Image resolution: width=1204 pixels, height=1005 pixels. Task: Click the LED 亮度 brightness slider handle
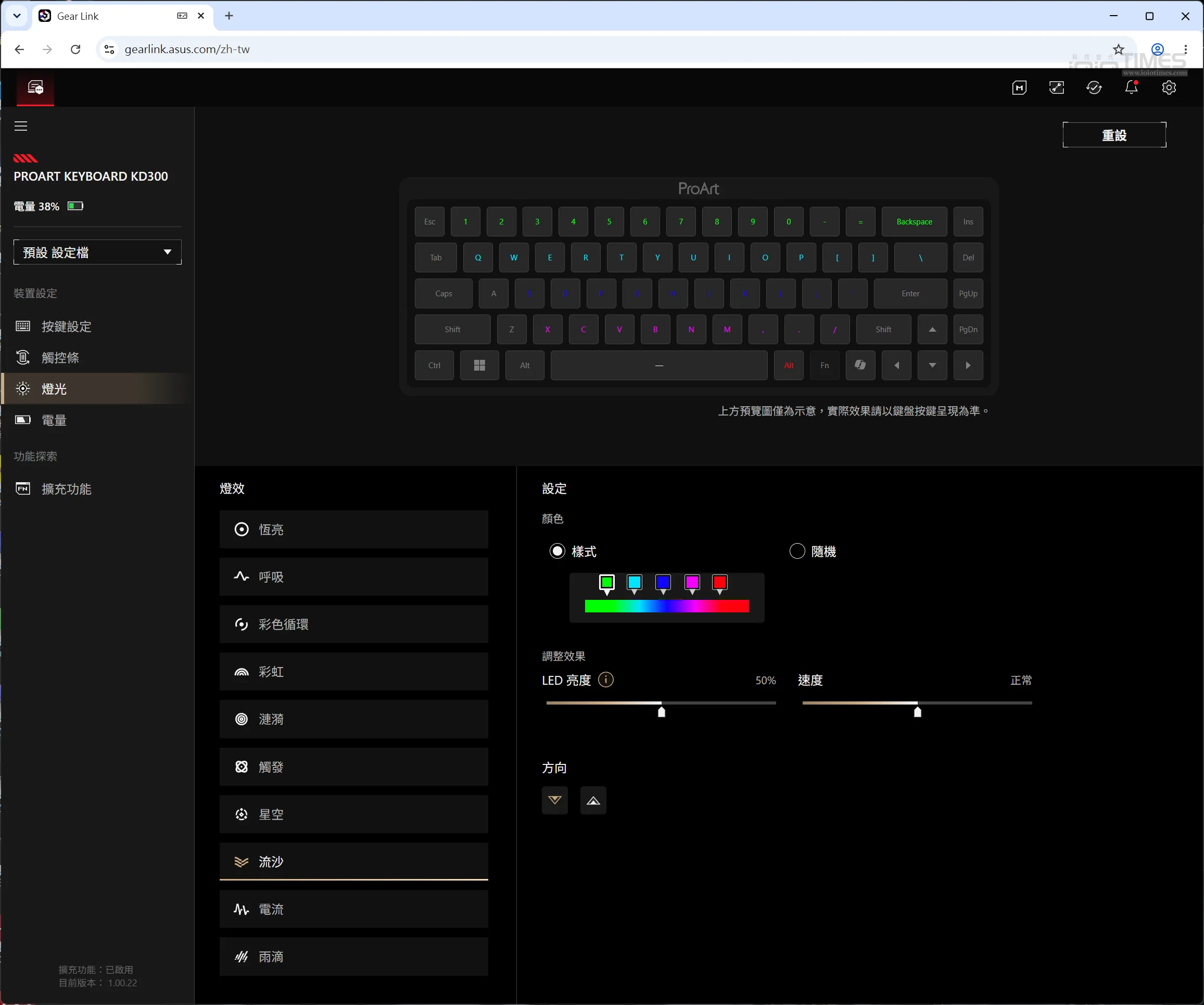(x=661, y=711)
